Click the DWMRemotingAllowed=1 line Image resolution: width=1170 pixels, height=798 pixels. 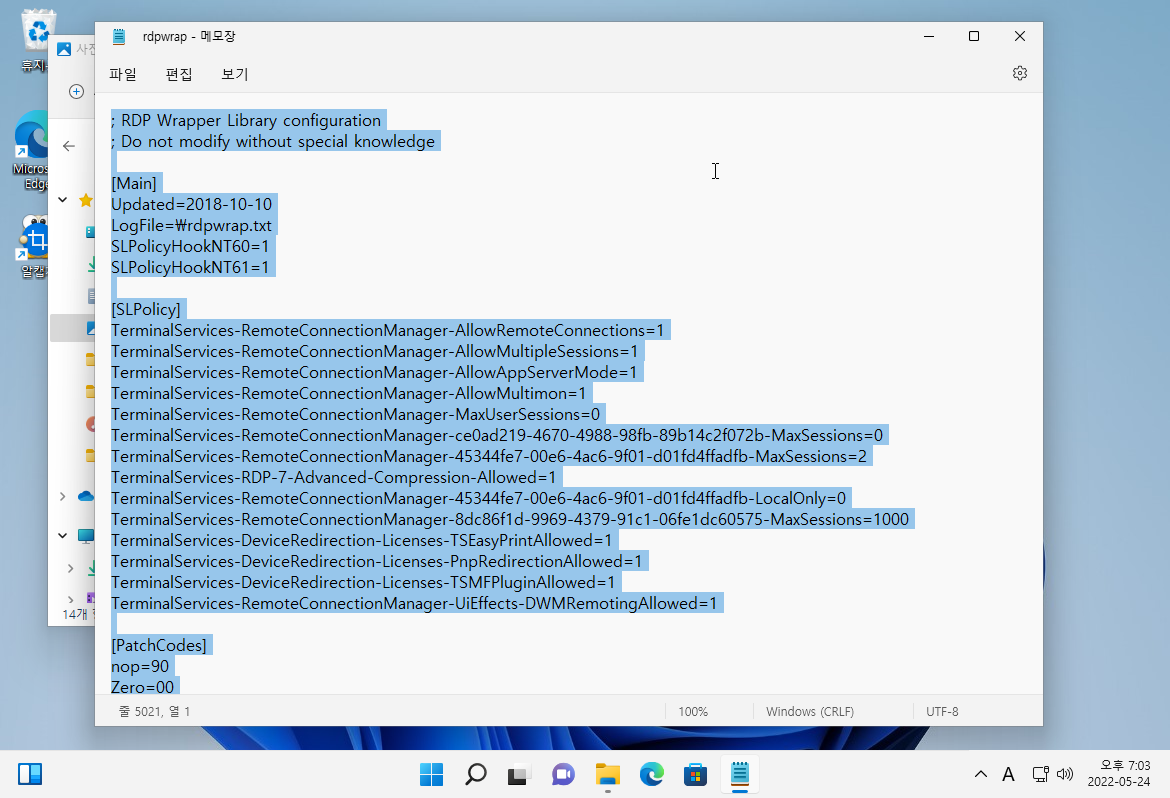point(414,603)
